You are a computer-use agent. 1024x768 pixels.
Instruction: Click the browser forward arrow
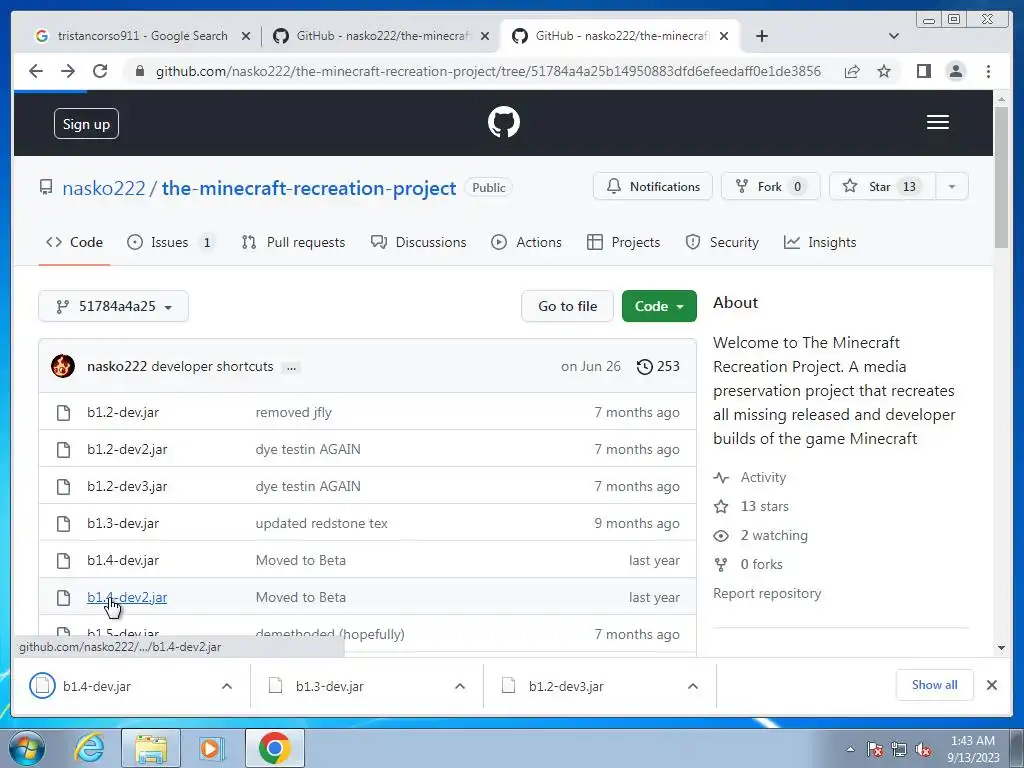(x=68, y=71)
